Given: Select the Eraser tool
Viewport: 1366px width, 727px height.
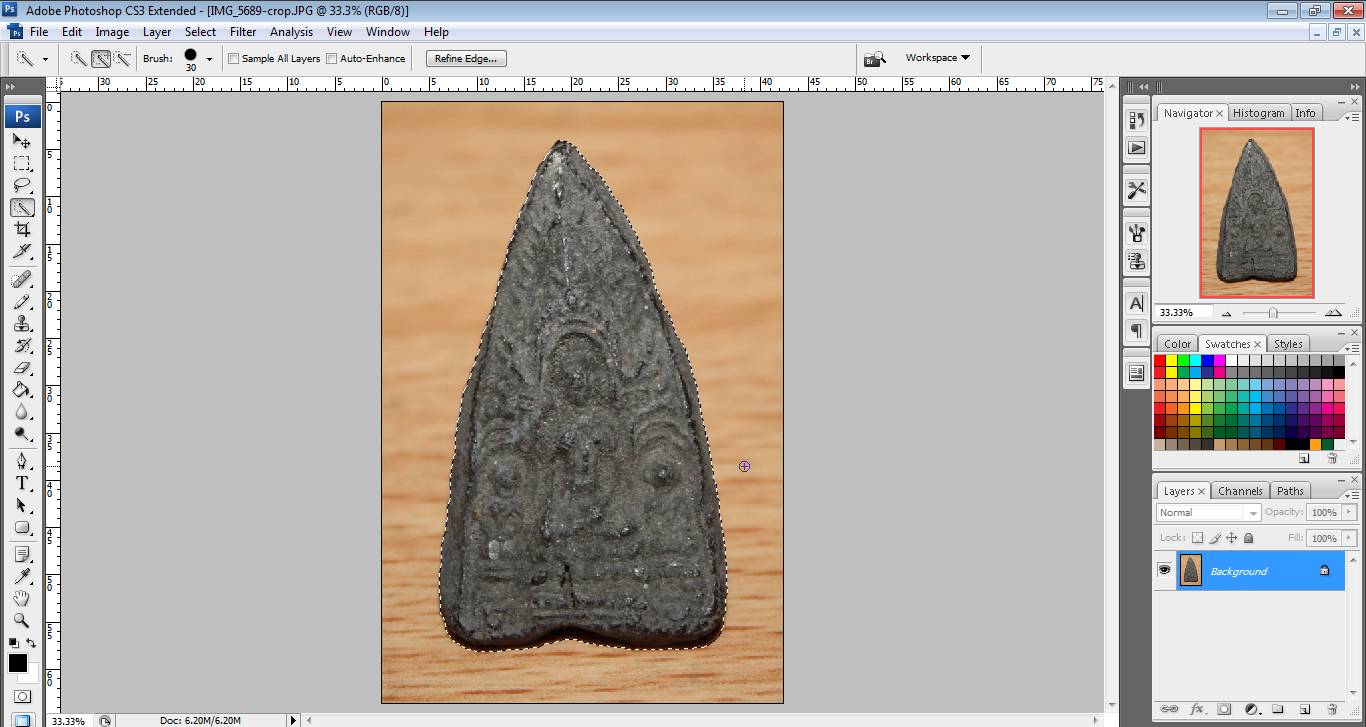Looking at the screenshot, I should click(22, 367).
